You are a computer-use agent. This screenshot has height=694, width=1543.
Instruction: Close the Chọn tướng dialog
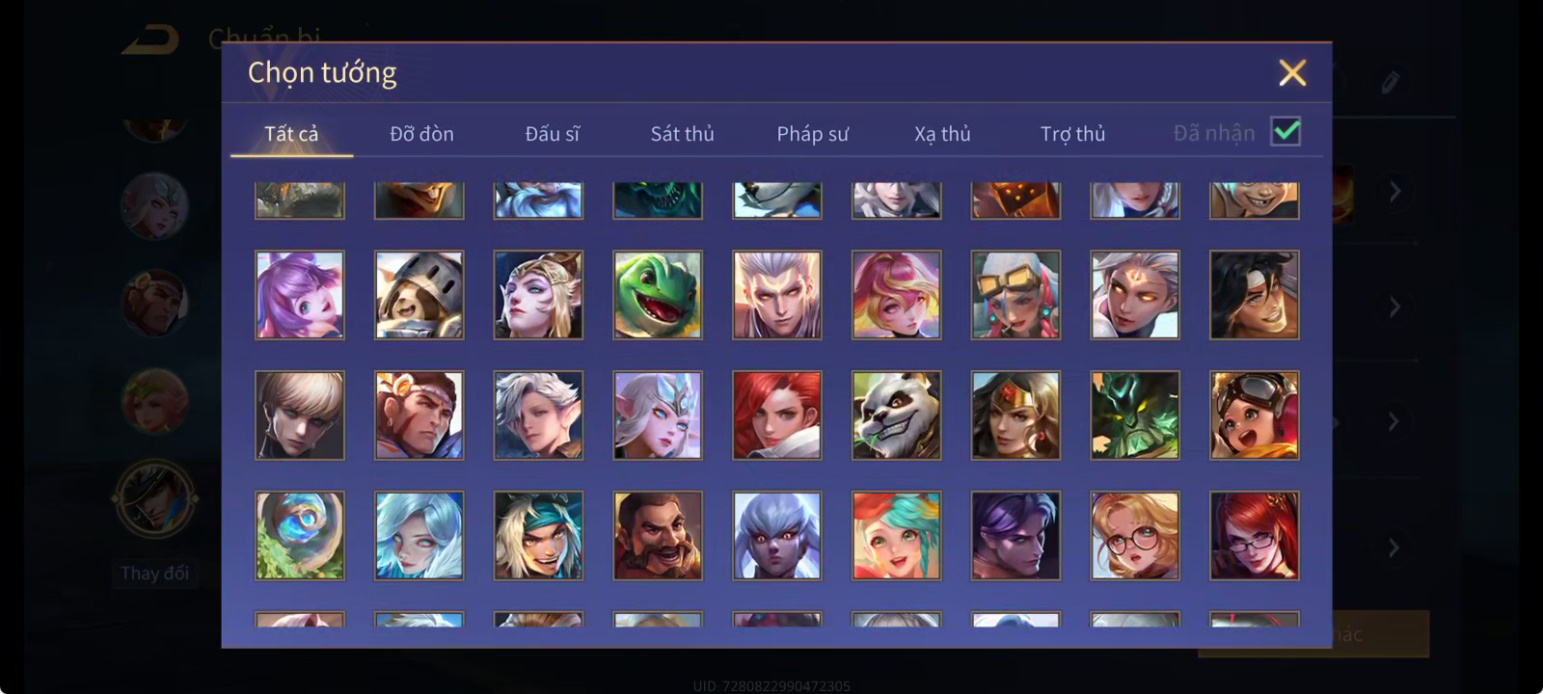[x=1292, y=73]
